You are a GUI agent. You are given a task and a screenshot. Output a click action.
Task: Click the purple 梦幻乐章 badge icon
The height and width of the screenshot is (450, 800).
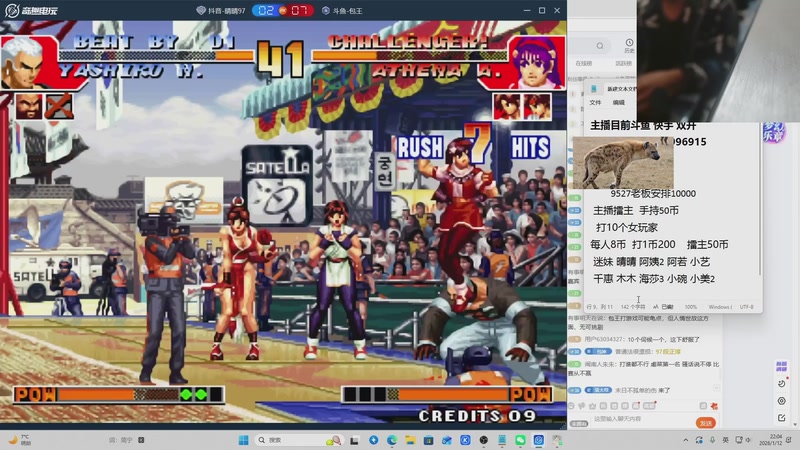(773, 132)
